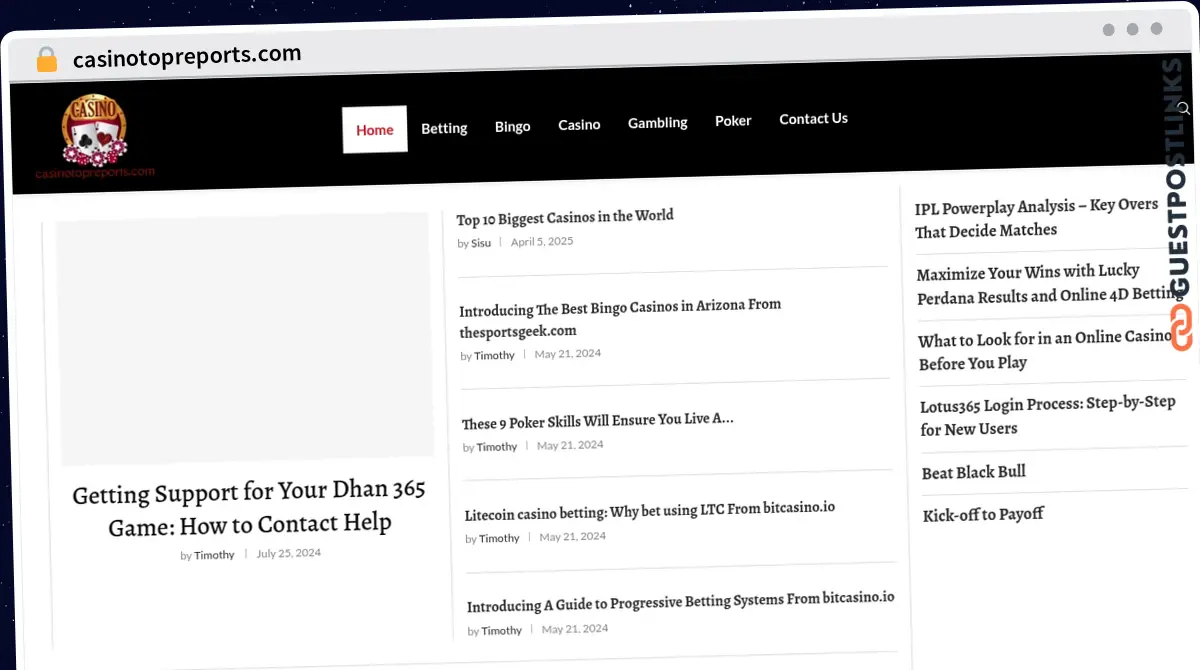Image resolution: width=1200 pixels, height=670 pixels.
Task: Click author Timothy under Dhan 365 article
Action: pos(214,555)
